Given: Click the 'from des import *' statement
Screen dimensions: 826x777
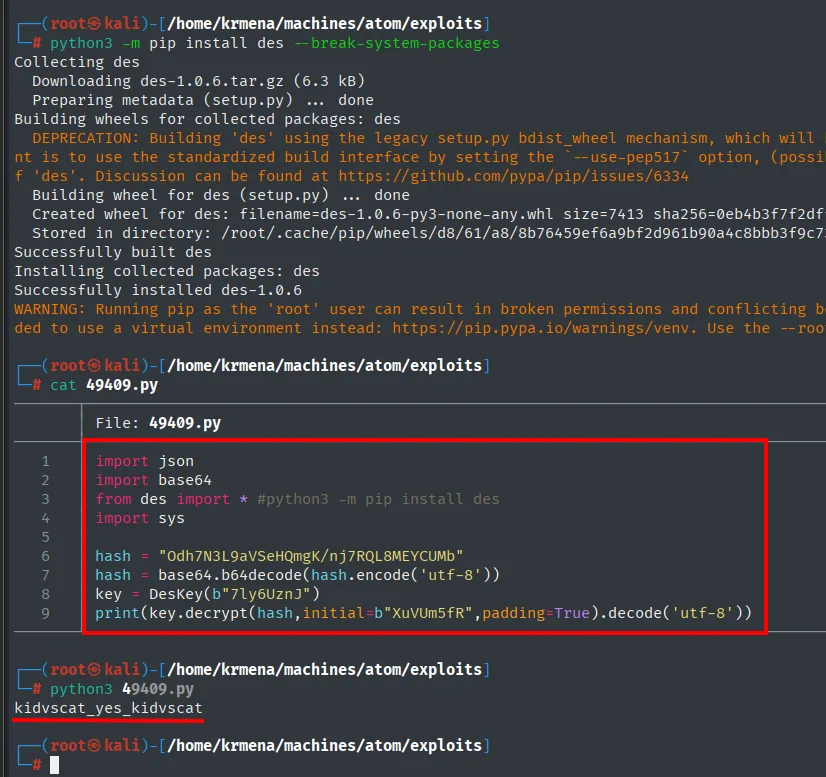Looking at the screenshot, I should pyautogui.click(x=172, y=499).
